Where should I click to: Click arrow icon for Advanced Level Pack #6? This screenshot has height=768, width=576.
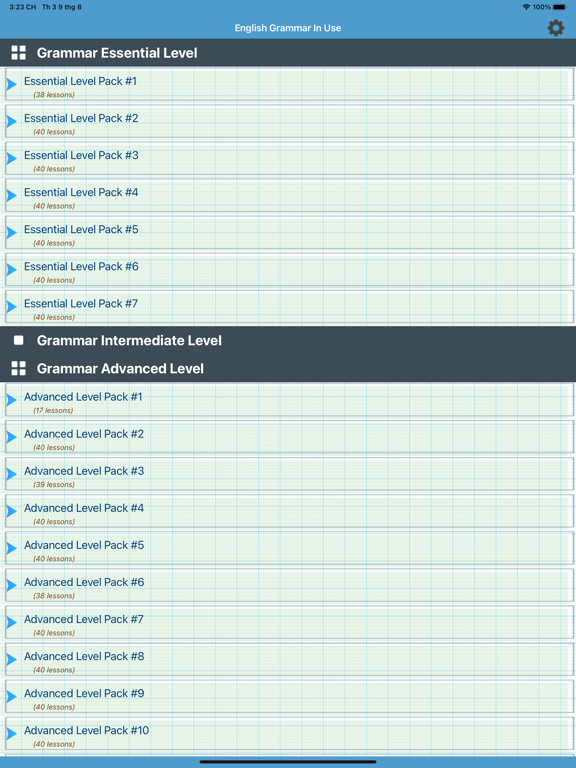(x=11, y=585)
